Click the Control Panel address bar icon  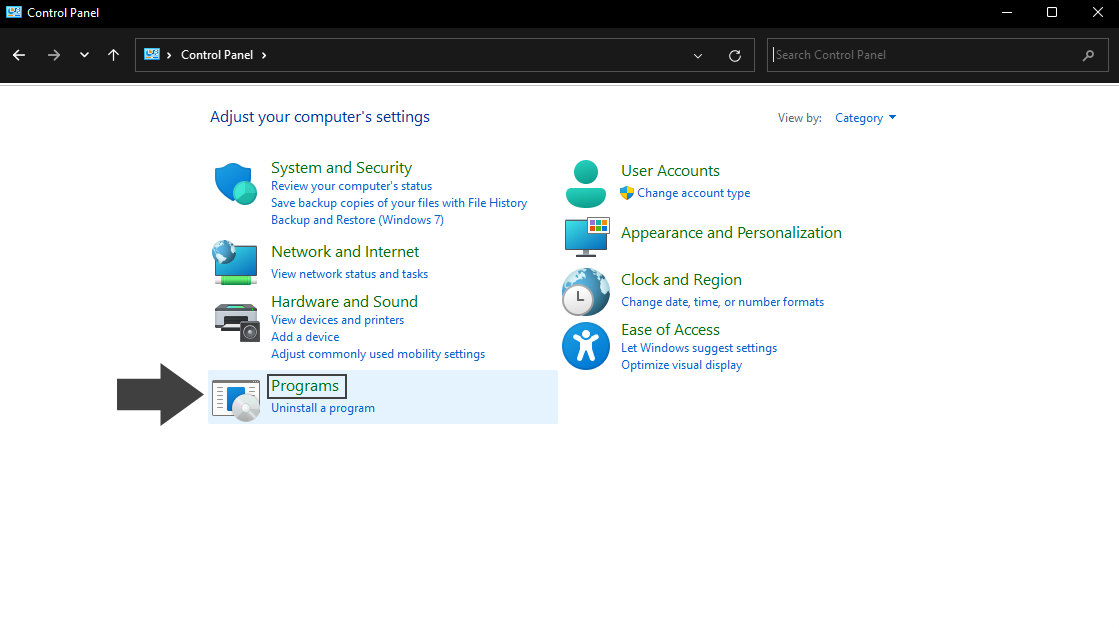(152, 54)
